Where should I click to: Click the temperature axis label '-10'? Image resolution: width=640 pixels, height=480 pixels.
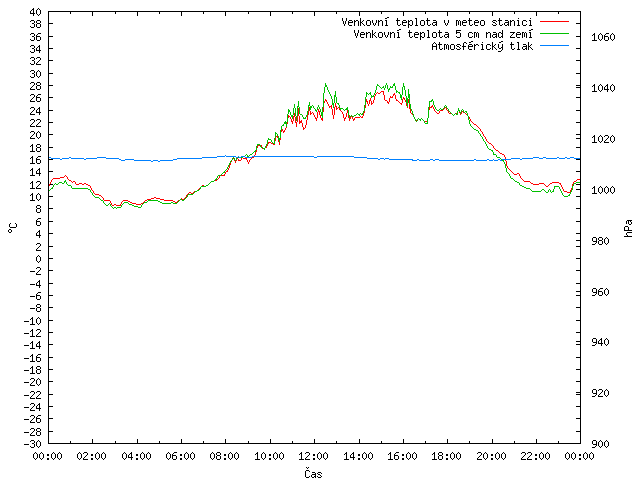tap(33, 320)
